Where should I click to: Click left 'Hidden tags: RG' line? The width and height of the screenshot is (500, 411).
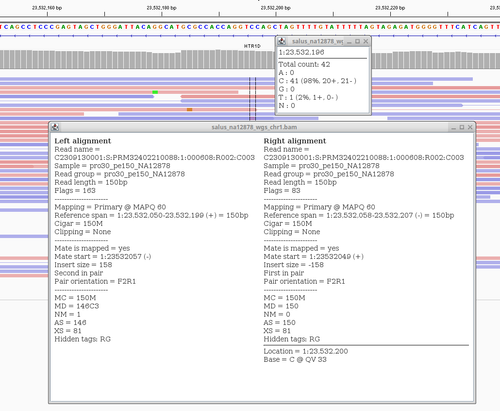pos(83,339)
